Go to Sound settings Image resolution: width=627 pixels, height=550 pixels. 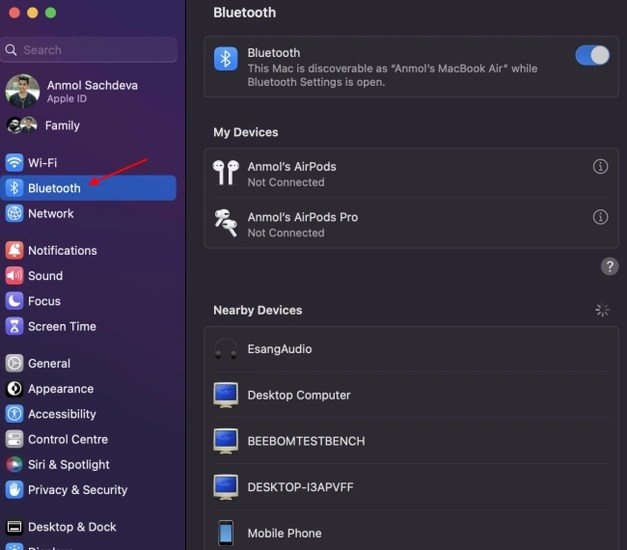88,276
